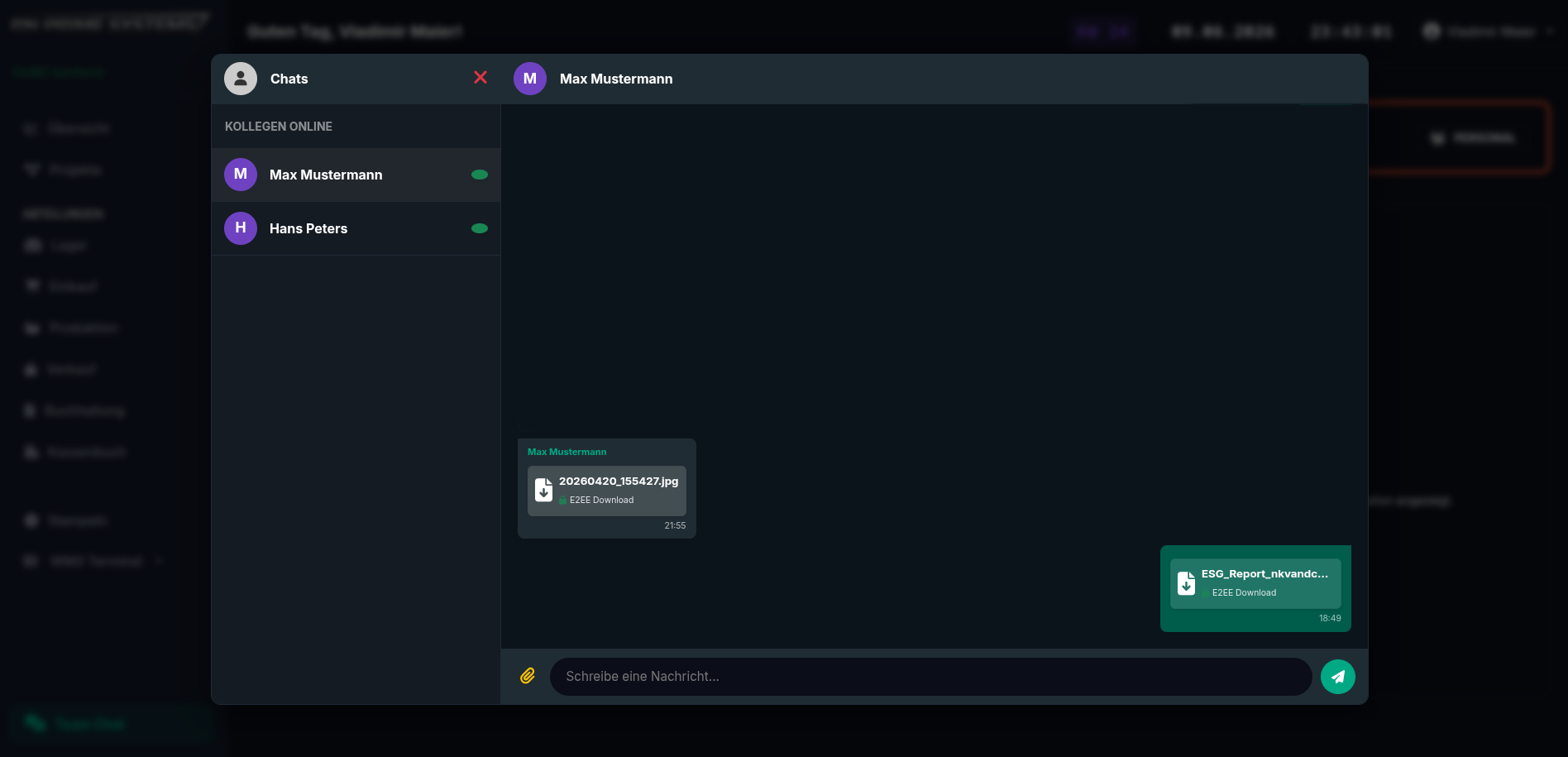Click online status dot of Max Mustermann

(480, 175)
